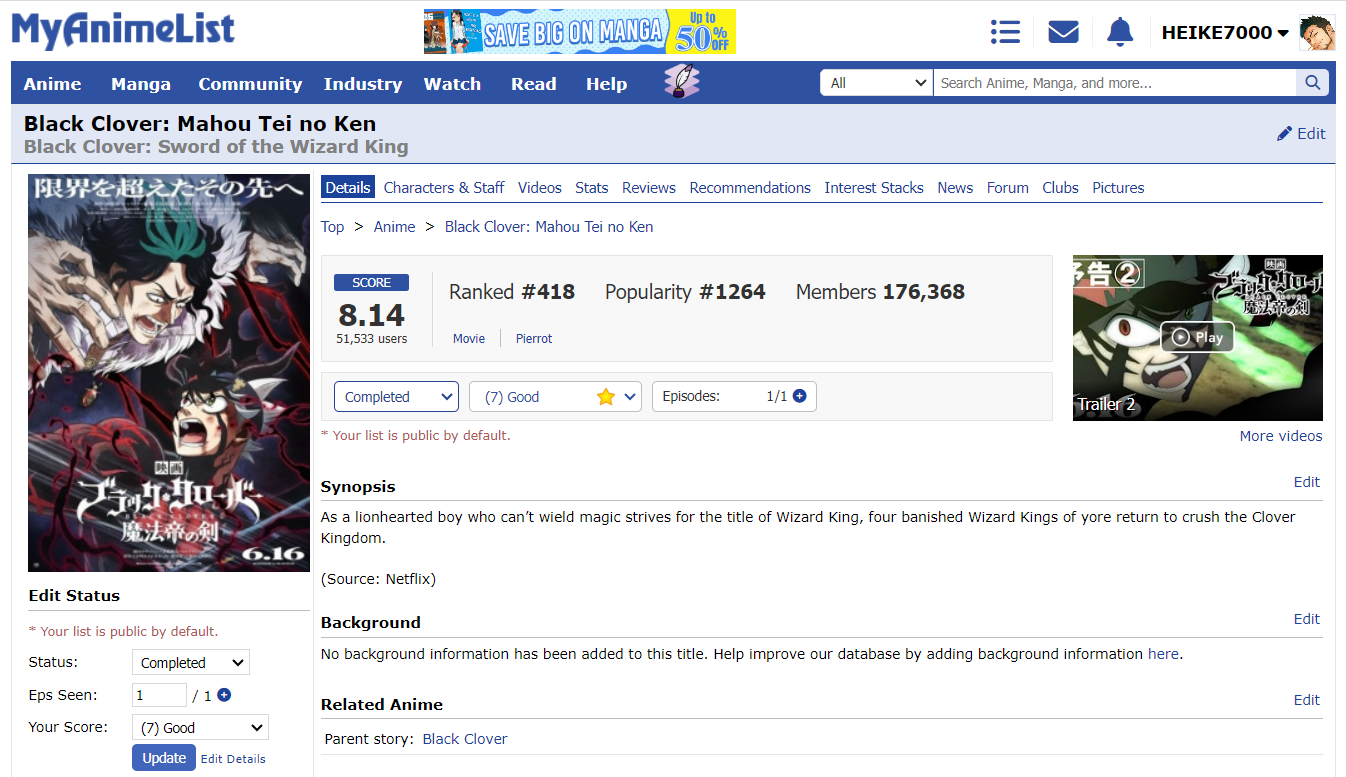This screenshot has height=777, width=1346.
Task: Expand HEIKE7000 user account menu
Action: click(x=1224, y=33)
